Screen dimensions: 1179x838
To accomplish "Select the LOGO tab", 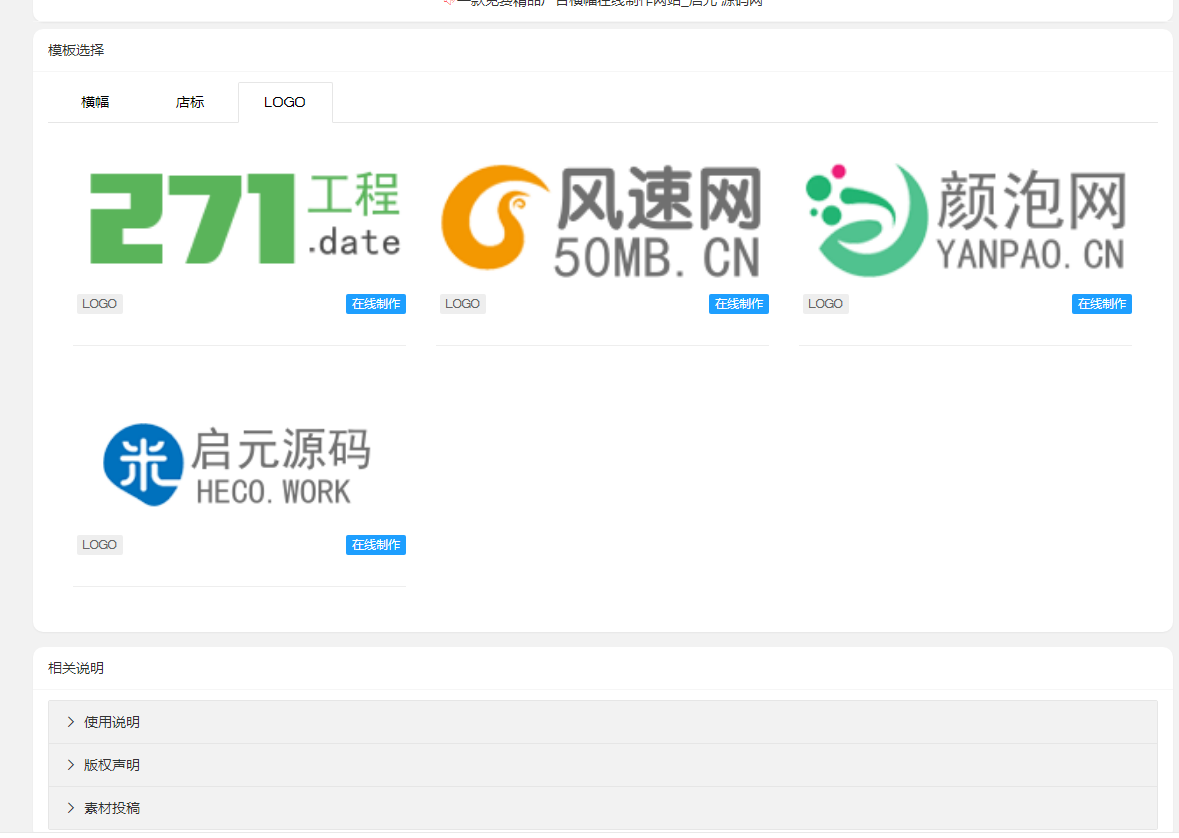I will (x=285, y=102).
